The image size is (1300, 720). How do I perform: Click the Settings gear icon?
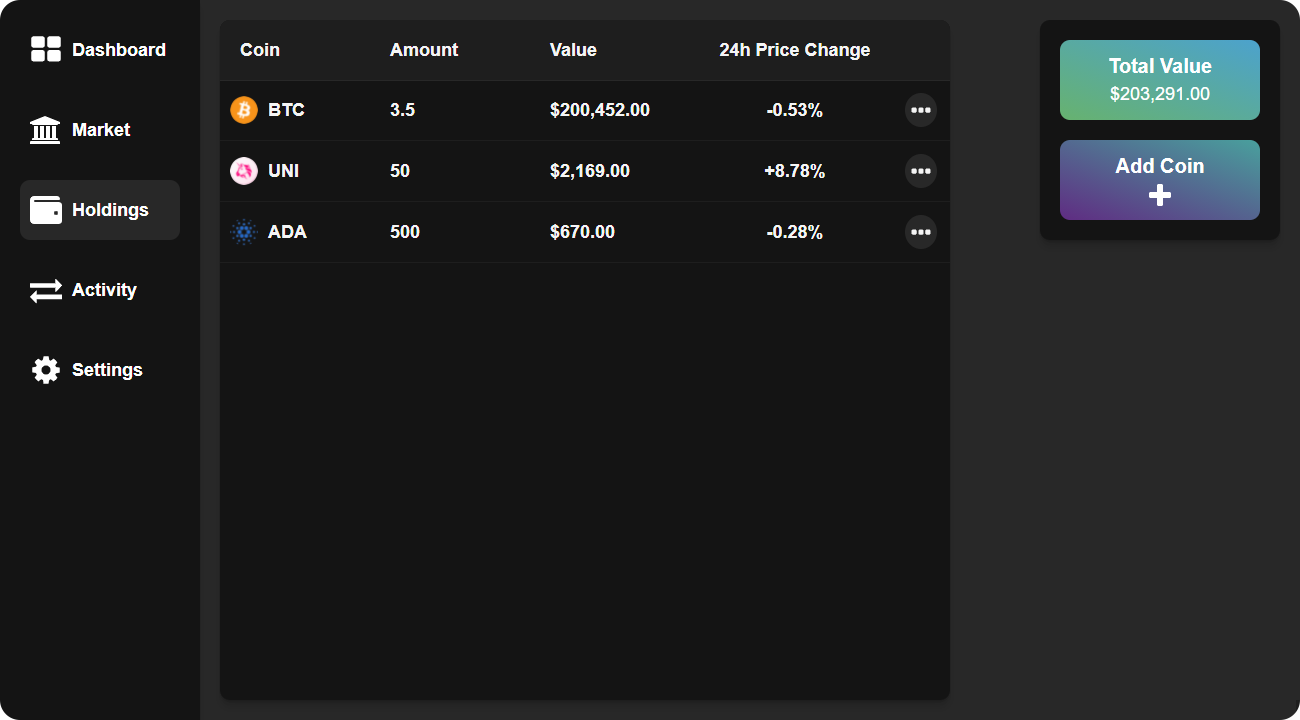(46, 370)
